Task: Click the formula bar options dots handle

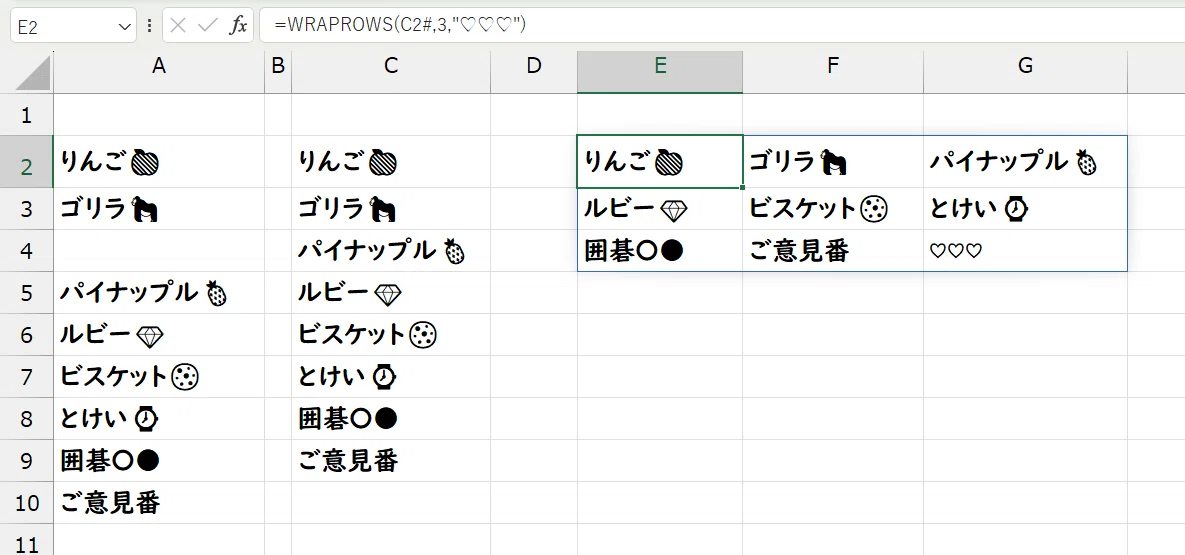Action: [150, 26]
